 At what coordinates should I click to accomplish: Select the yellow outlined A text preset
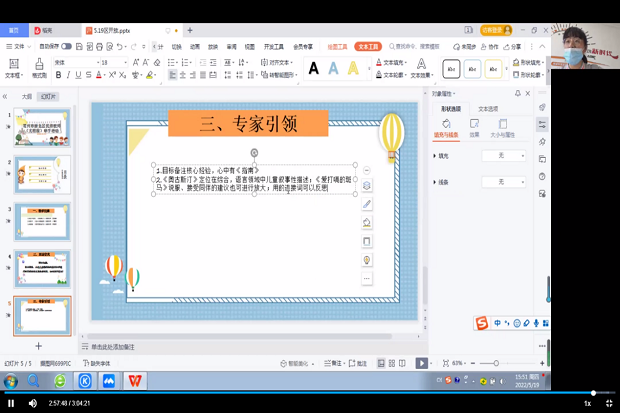(x=353, y=68)
